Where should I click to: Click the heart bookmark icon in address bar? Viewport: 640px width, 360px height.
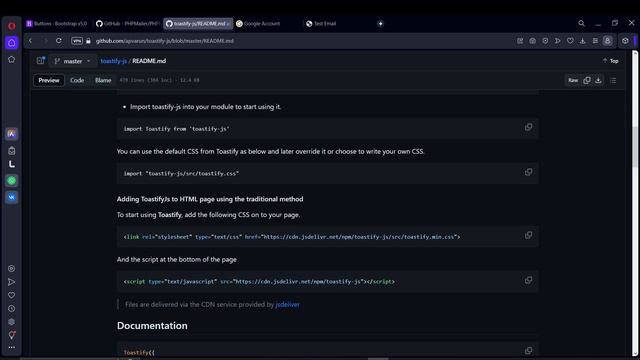coord(570,41)
